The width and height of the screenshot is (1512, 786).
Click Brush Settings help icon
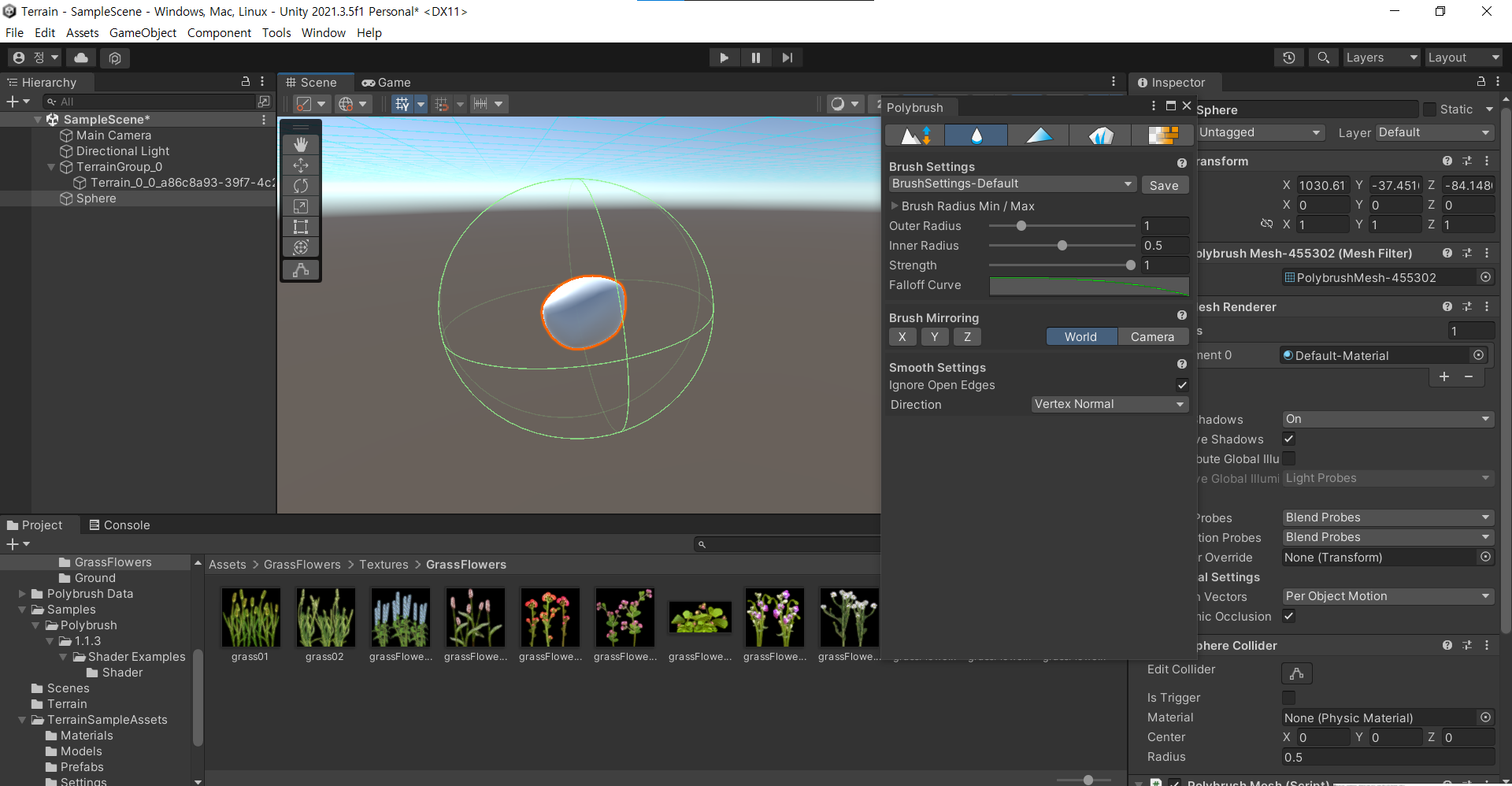pyautogui.click(x=1181, y=163)
